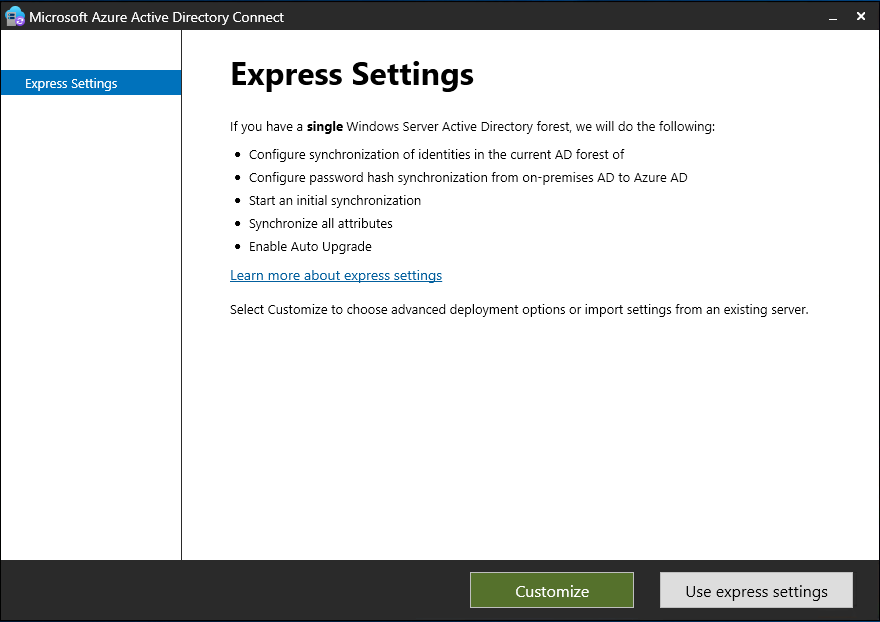Click the Express Settings page heading
This screenshot has height=622, width=880.
[352, 74]
